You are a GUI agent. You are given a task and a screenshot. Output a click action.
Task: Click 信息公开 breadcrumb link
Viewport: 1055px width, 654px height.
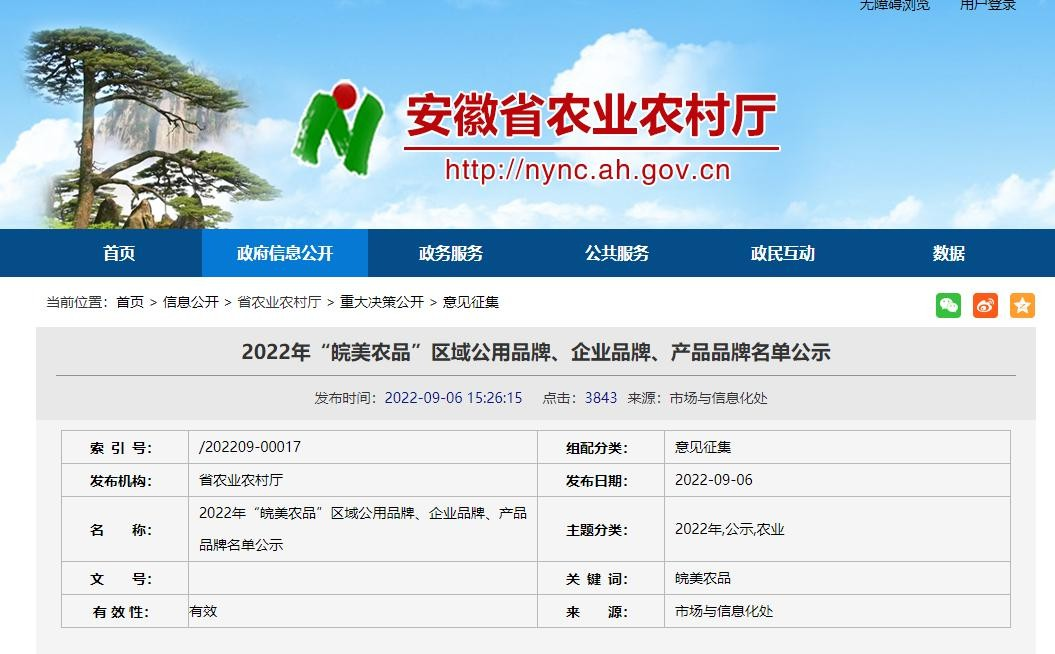click(191, 302)
